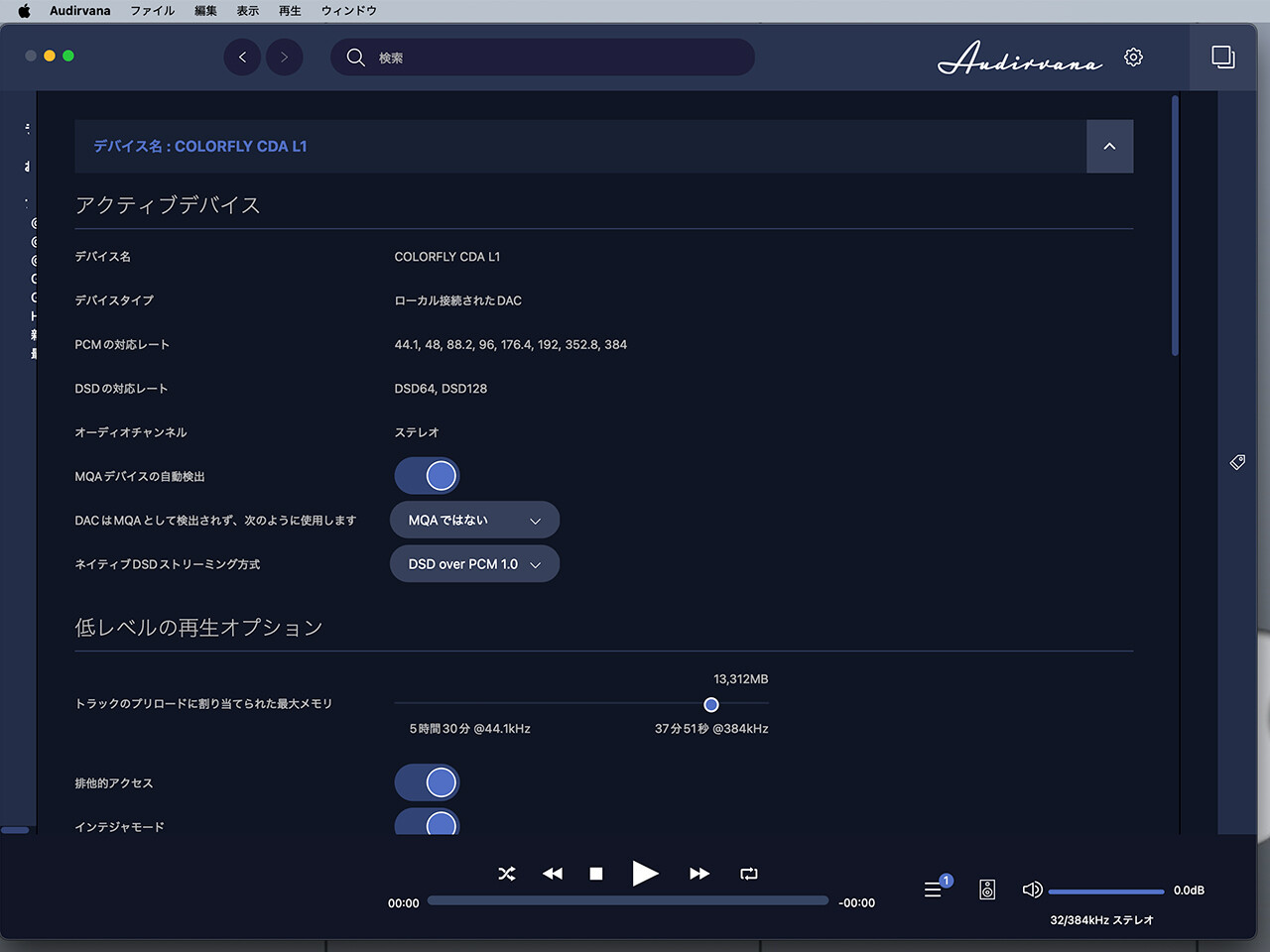Stop playback
Image resolution: width=1270 pixels, height=952 pixels.
[x=596, y=874]
